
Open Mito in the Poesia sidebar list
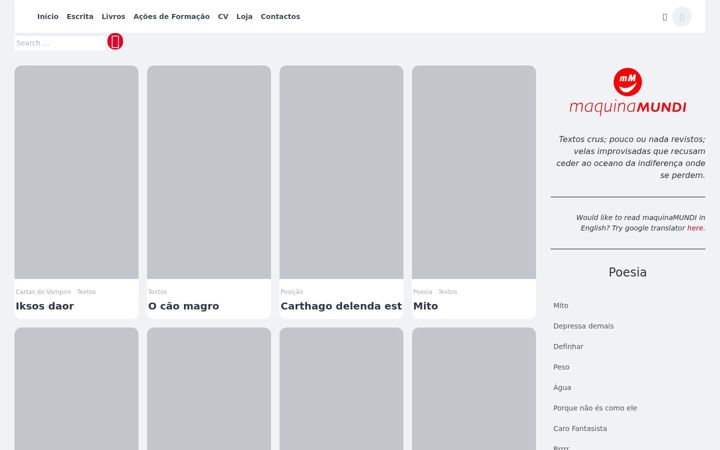coord(561,305)
